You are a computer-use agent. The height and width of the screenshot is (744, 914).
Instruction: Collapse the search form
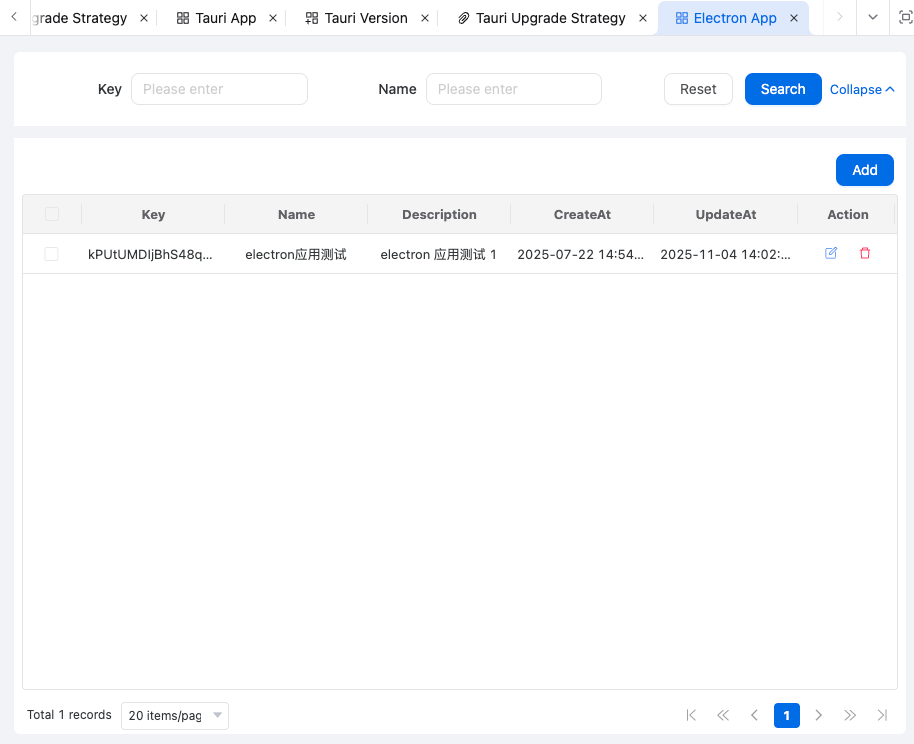pos(862,89)
